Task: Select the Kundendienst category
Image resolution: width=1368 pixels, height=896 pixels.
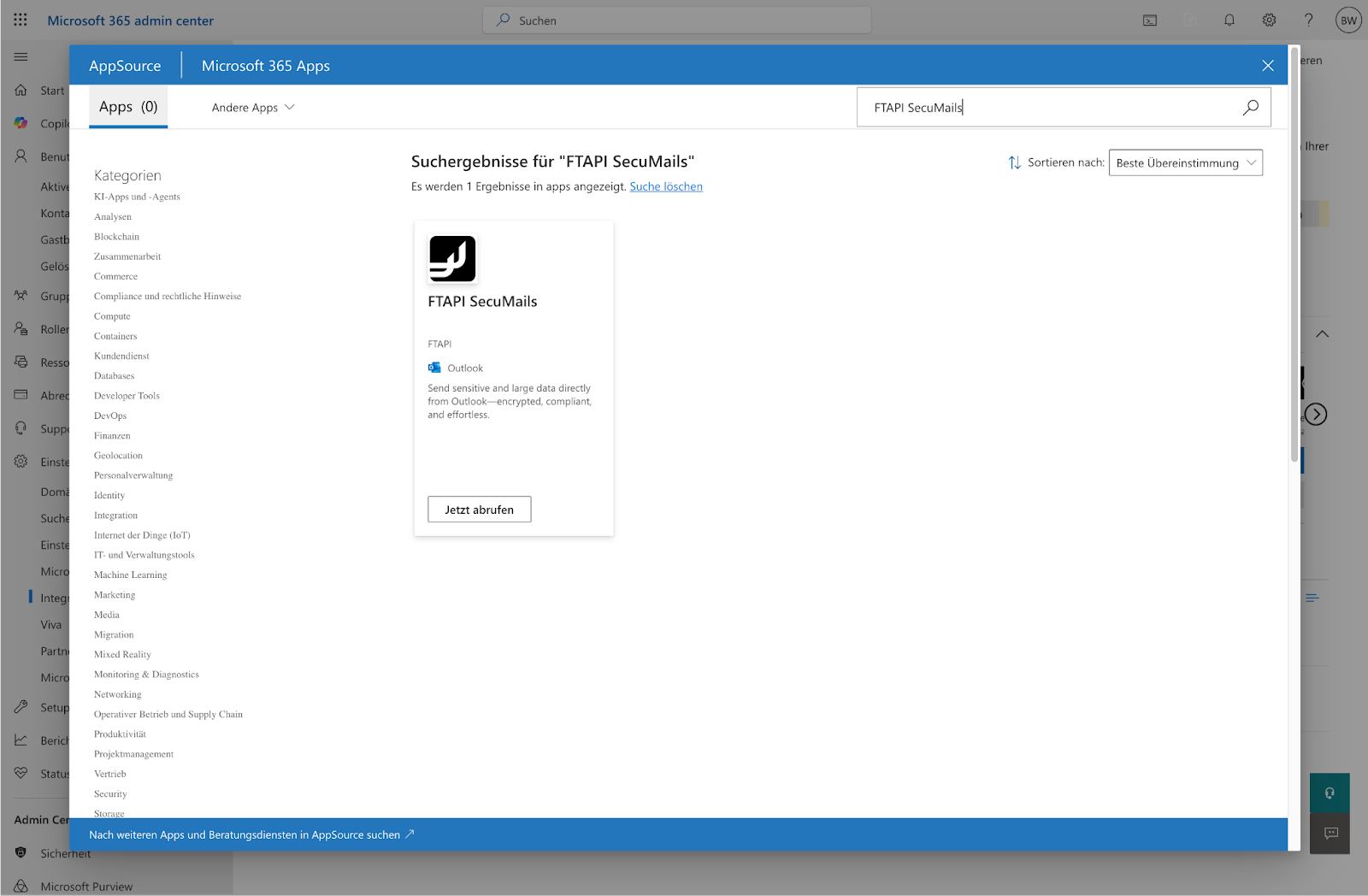Action: pos(121,357)
